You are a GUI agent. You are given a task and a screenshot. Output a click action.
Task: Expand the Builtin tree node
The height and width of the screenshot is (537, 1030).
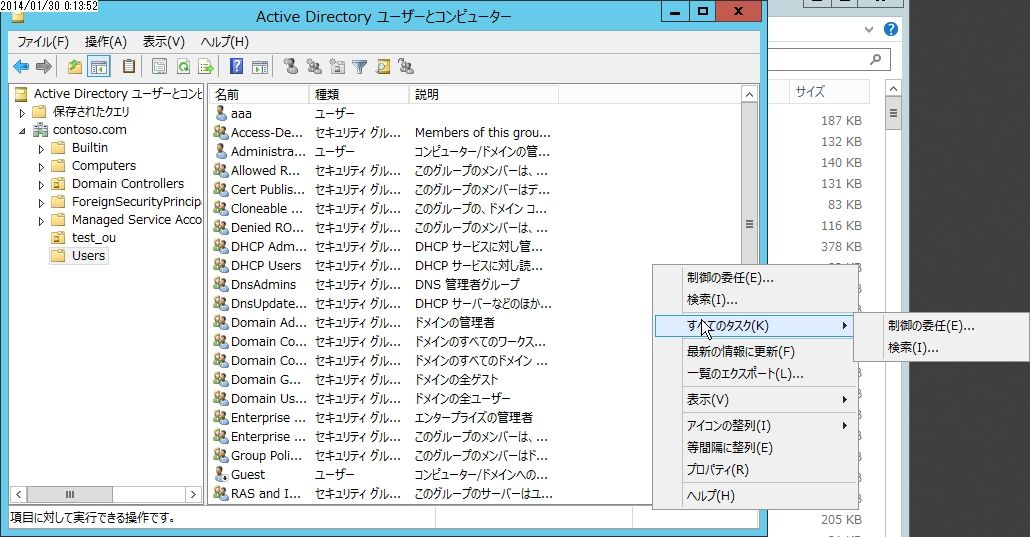(x=41, y=149)
